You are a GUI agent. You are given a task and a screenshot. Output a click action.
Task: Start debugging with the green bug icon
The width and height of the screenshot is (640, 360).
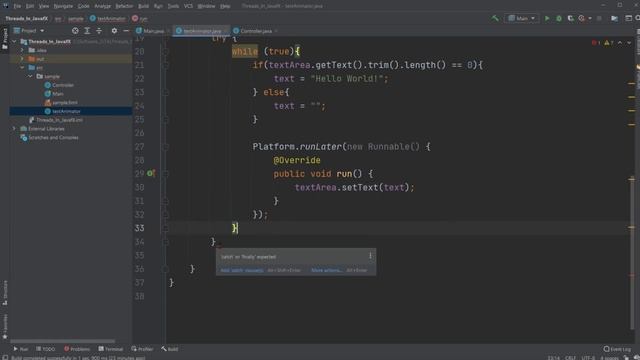(x=559, y=18)
